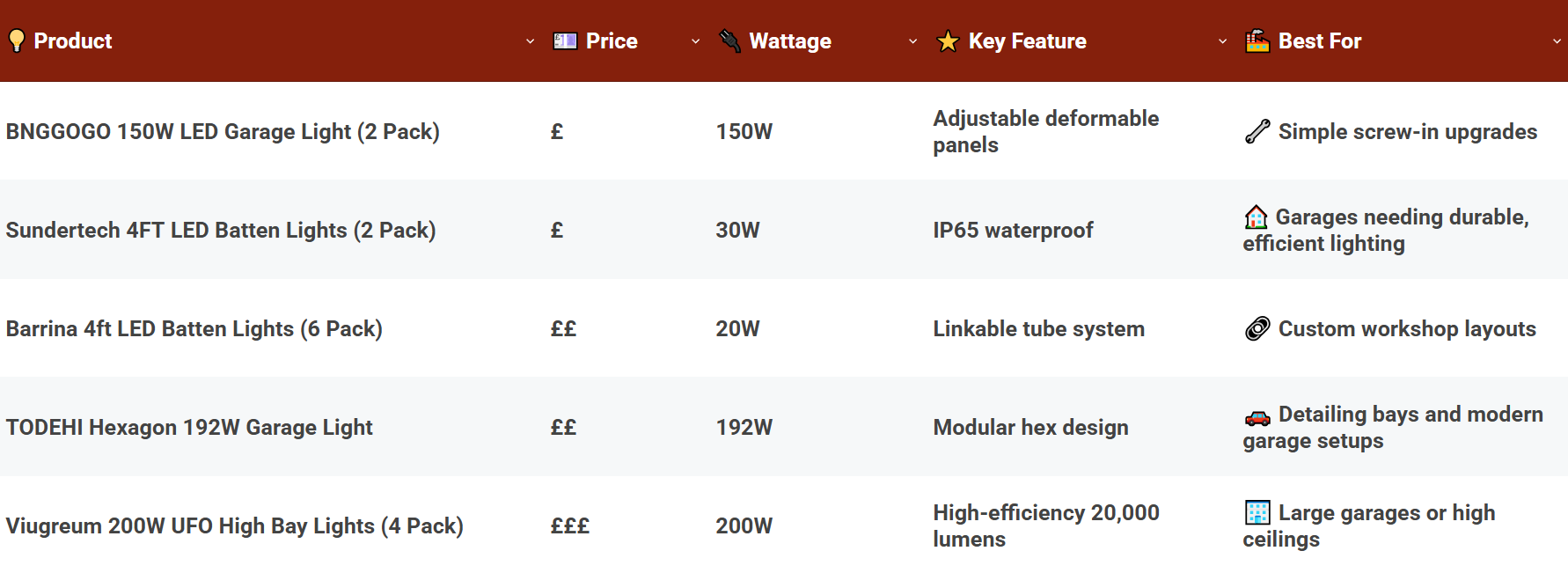Click the star icon beside Key Feature
Screen dimensions: 1568x573
pyautogui.click(x=948, y=40)
